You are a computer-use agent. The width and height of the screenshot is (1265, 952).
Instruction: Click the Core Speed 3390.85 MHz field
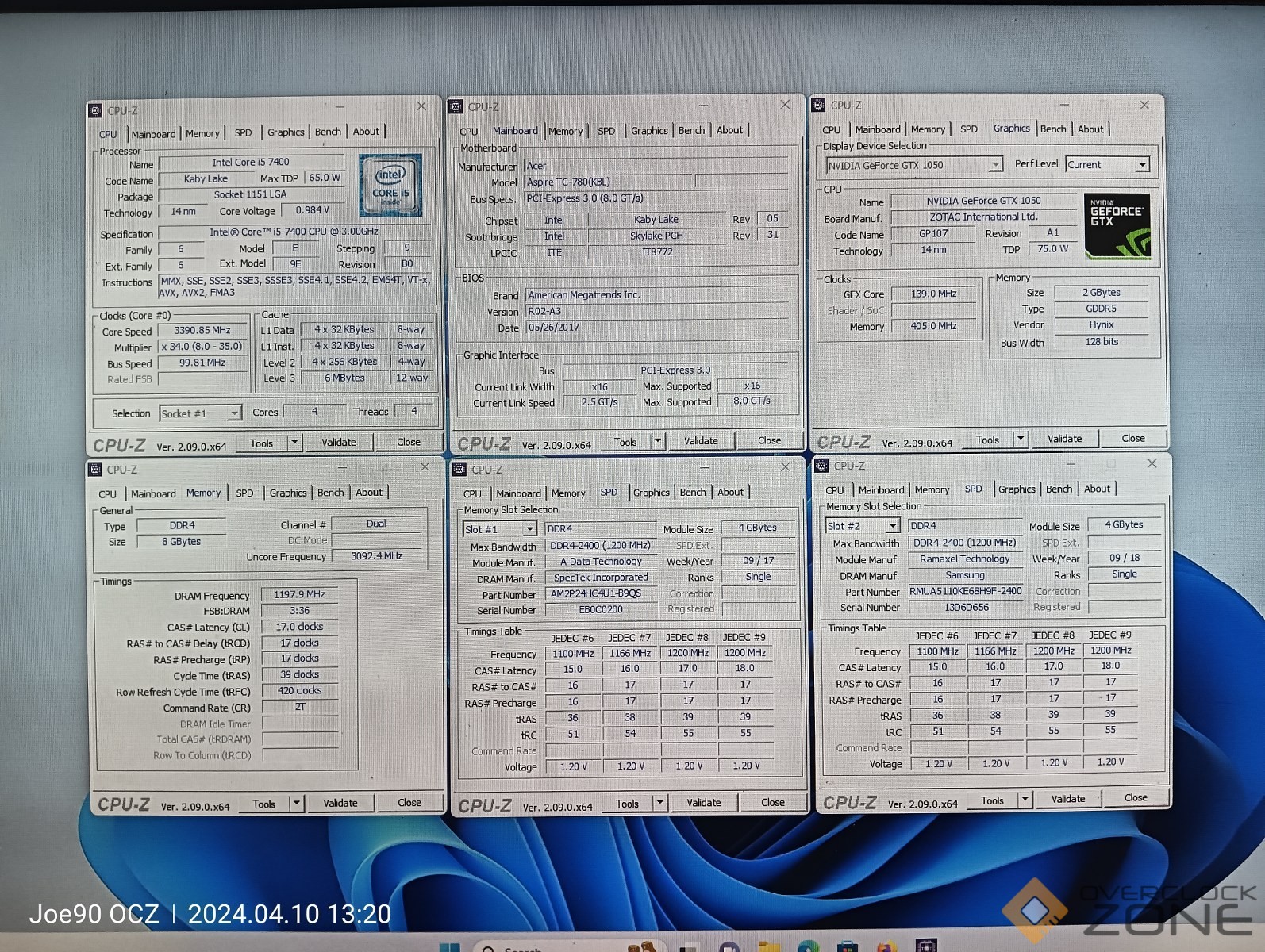pyautogui.click(x=202, y=331)
